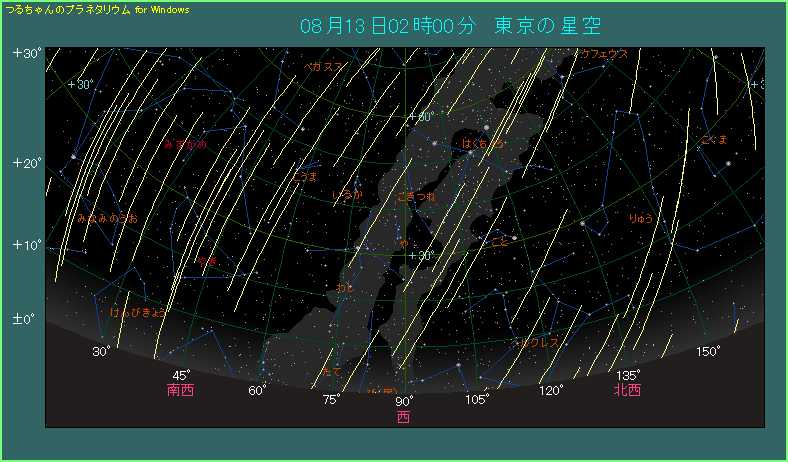Screen dimensions: 788x462
Task: Click the こうま constellation label
Action: click(x=305, y=177)
